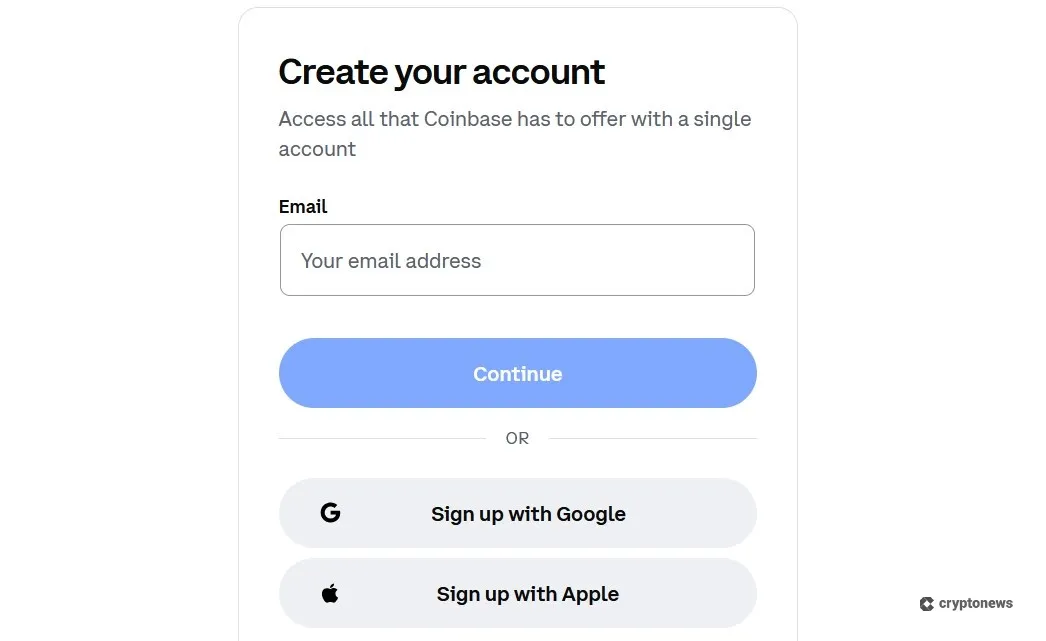1046x641 pixels.
Task: Click the OR divider label
Action: (517, 438)
